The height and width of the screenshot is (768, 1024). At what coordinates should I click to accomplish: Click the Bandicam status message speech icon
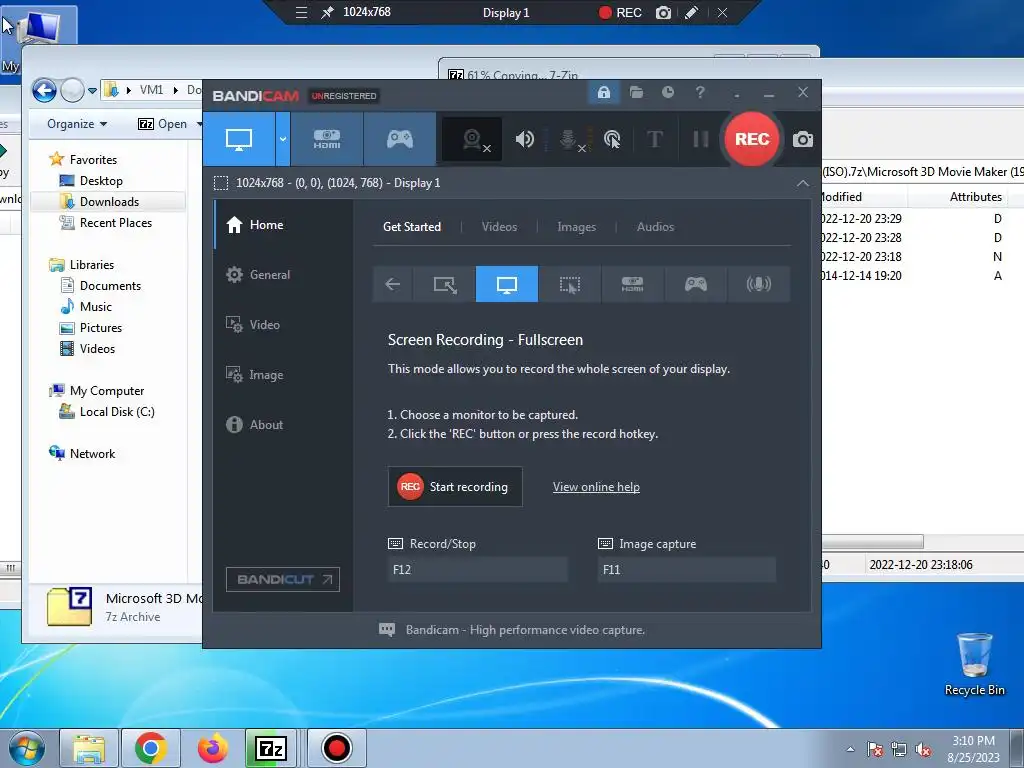pyautogui.click(x=387, y=630)
